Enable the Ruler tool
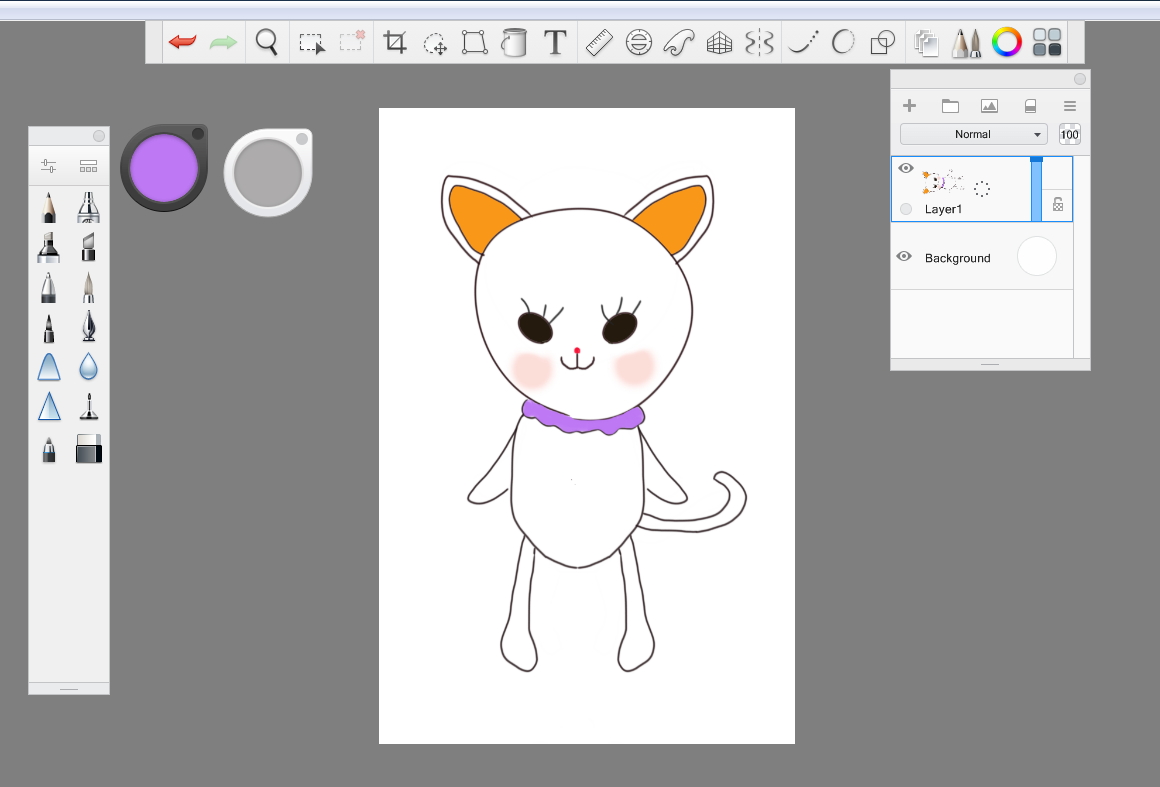The width and height of the screenshot is (1160, 787). tap(598, 42)
